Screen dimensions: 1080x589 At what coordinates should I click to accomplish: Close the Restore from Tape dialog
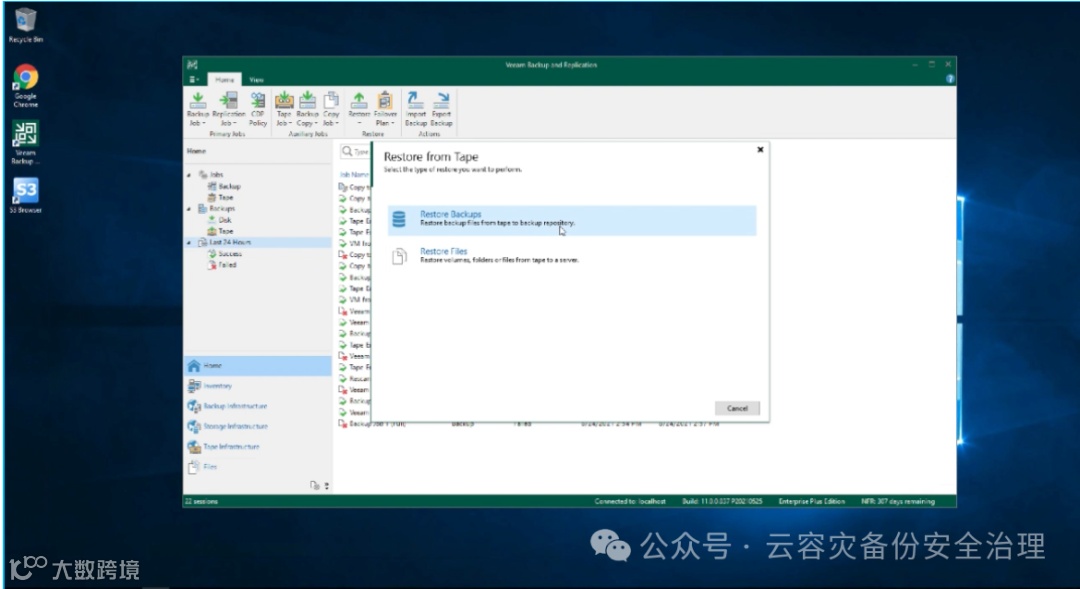tap(760, 149)
